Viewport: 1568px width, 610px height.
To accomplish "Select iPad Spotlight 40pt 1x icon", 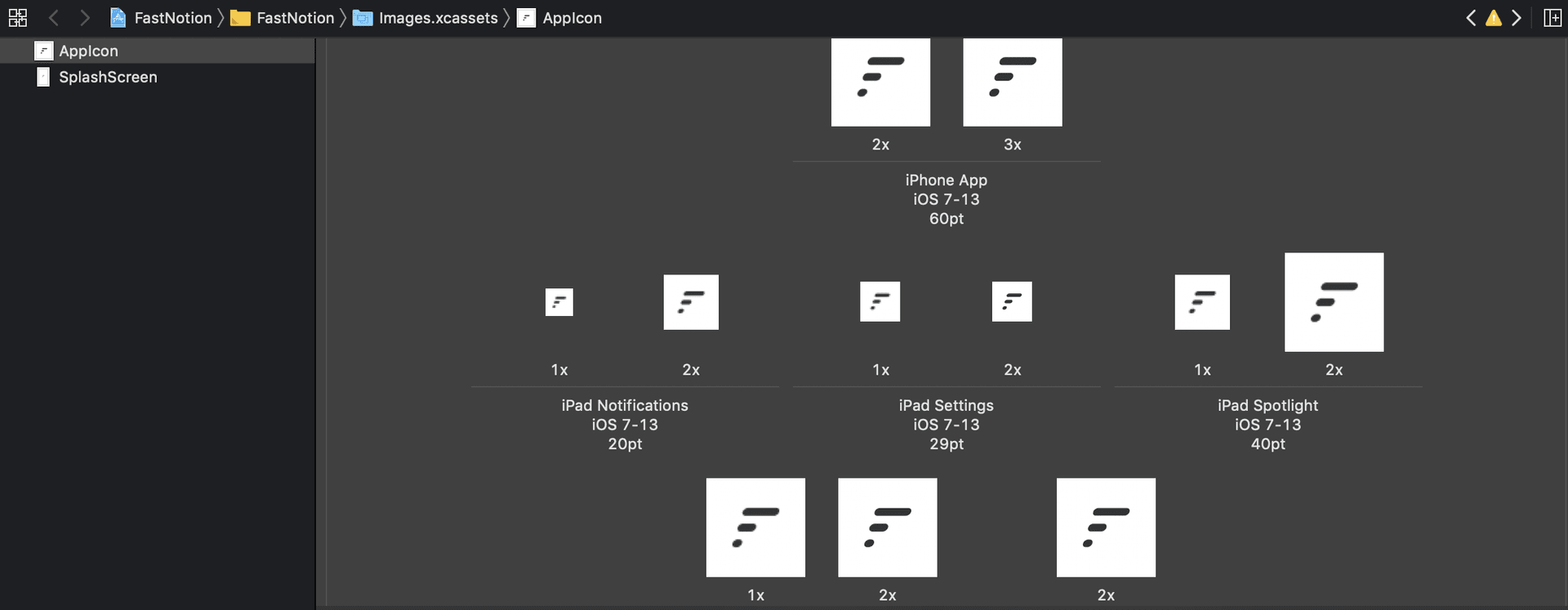I will 1202,302.
